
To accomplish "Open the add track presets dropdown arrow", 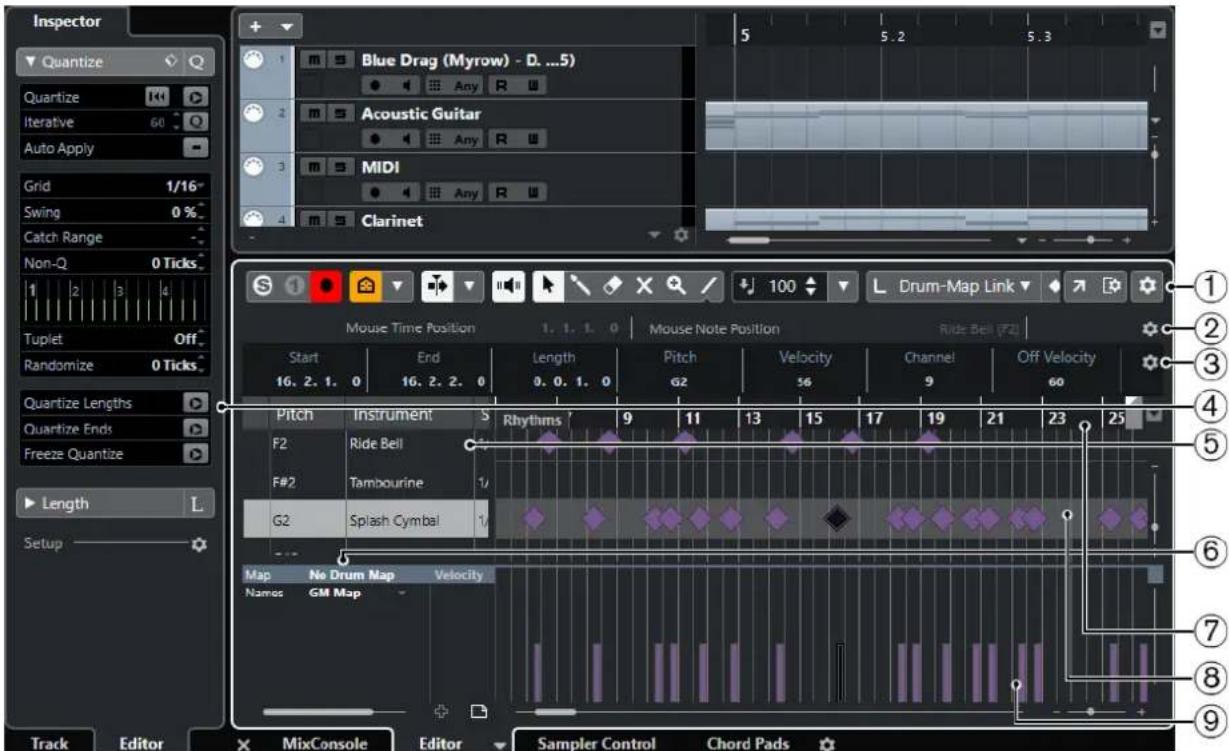I will tap(287, 27).
